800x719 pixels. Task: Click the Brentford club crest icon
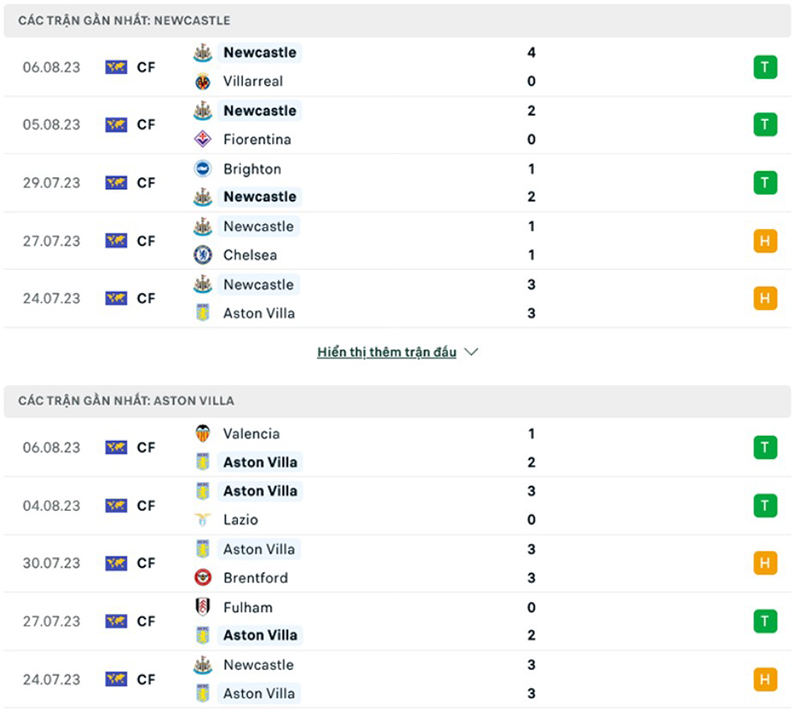coord(203,577)
